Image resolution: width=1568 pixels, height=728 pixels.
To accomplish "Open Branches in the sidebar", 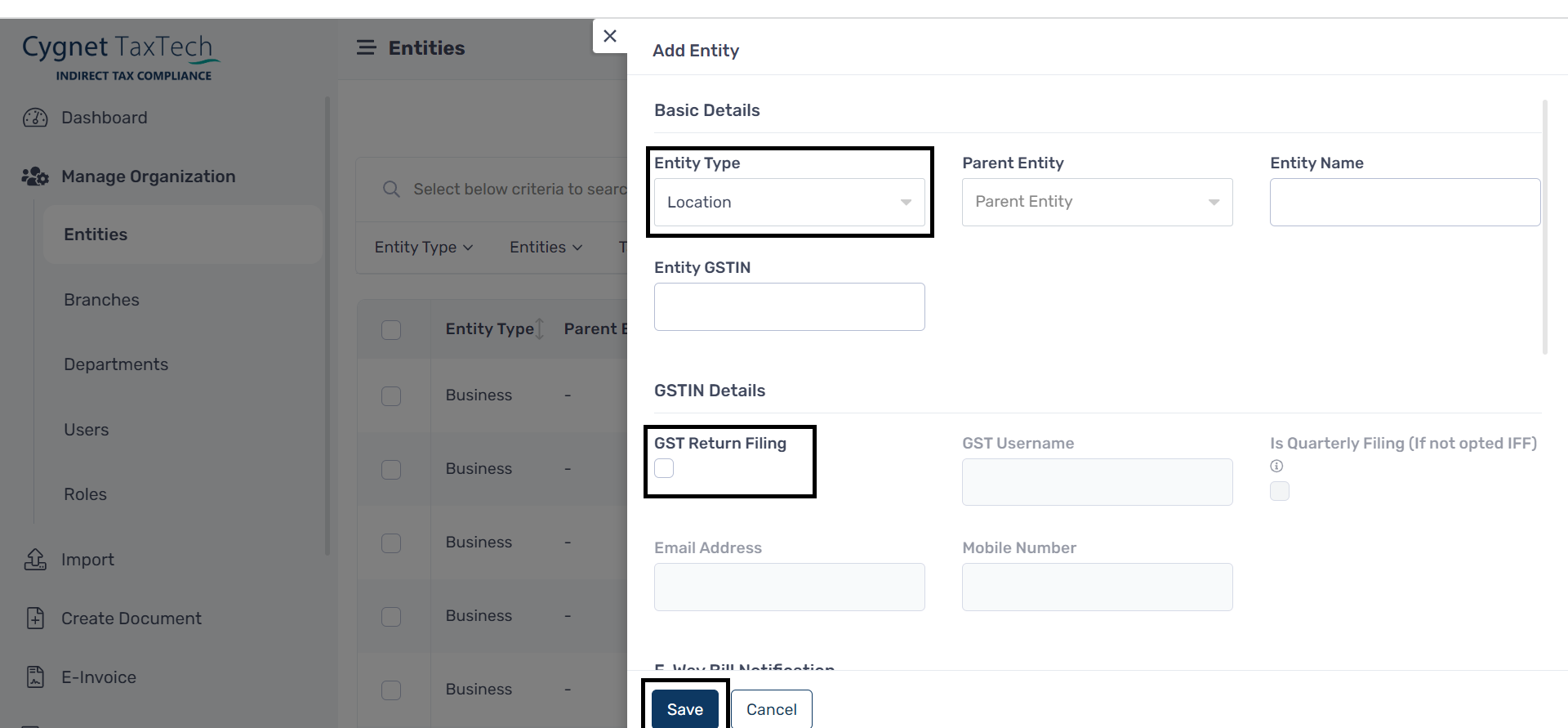I will click(102, 300).
